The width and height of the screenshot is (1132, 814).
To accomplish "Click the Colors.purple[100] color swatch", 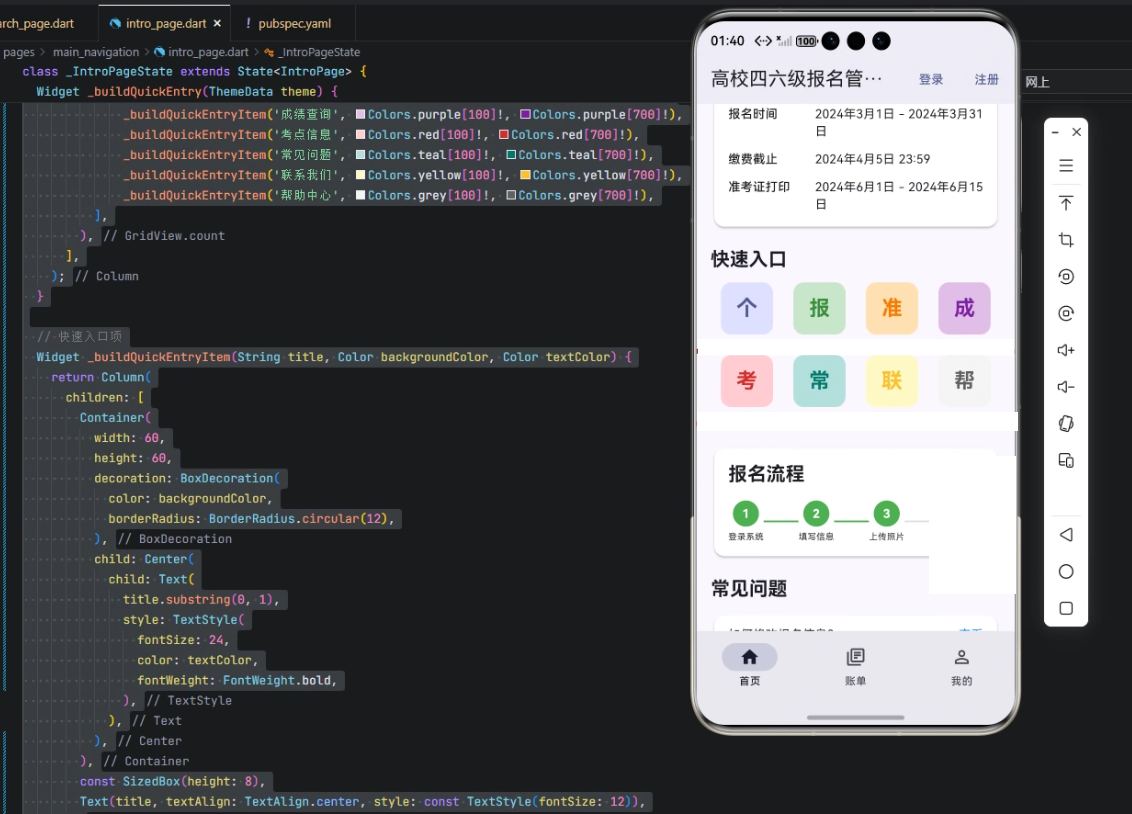I will (x=360, y=114).
